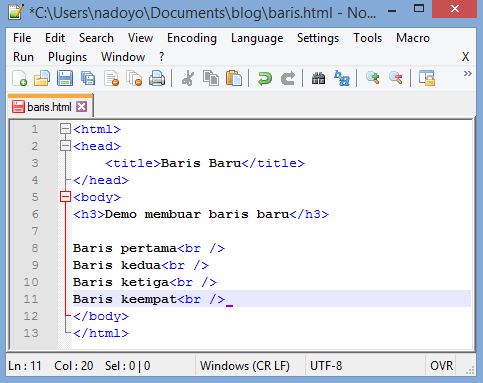Click Col : 20 in status bar
This screenshot has width=483, height=383.
[74, 366]
